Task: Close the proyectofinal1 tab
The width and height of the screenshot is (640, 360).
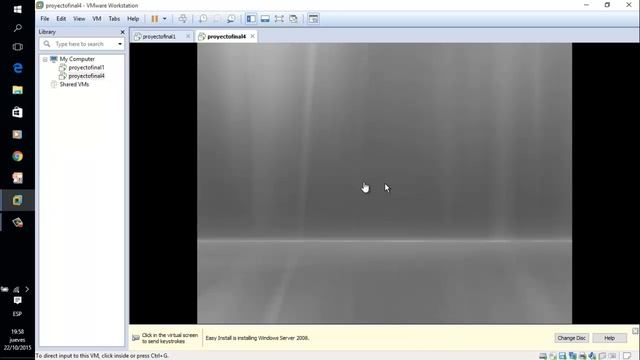Action: pyautogui.click(x=188, y=36)
